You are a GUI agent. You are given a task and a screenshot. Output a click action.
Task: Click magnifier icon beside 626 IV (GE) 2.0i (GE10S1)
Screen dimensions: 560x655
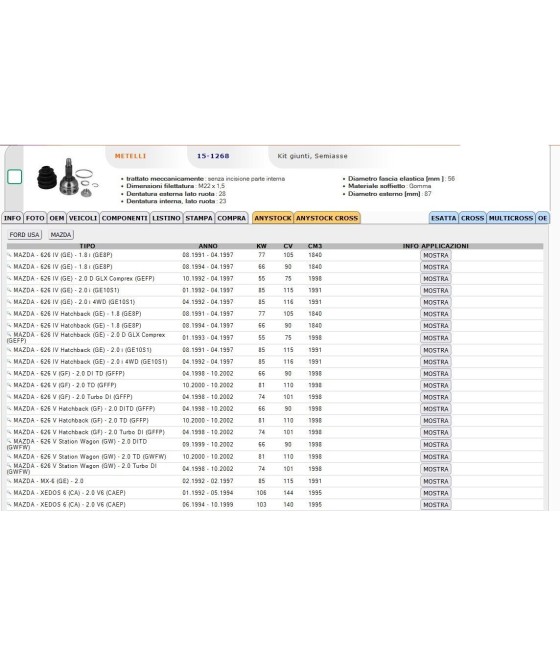point(9,289)
